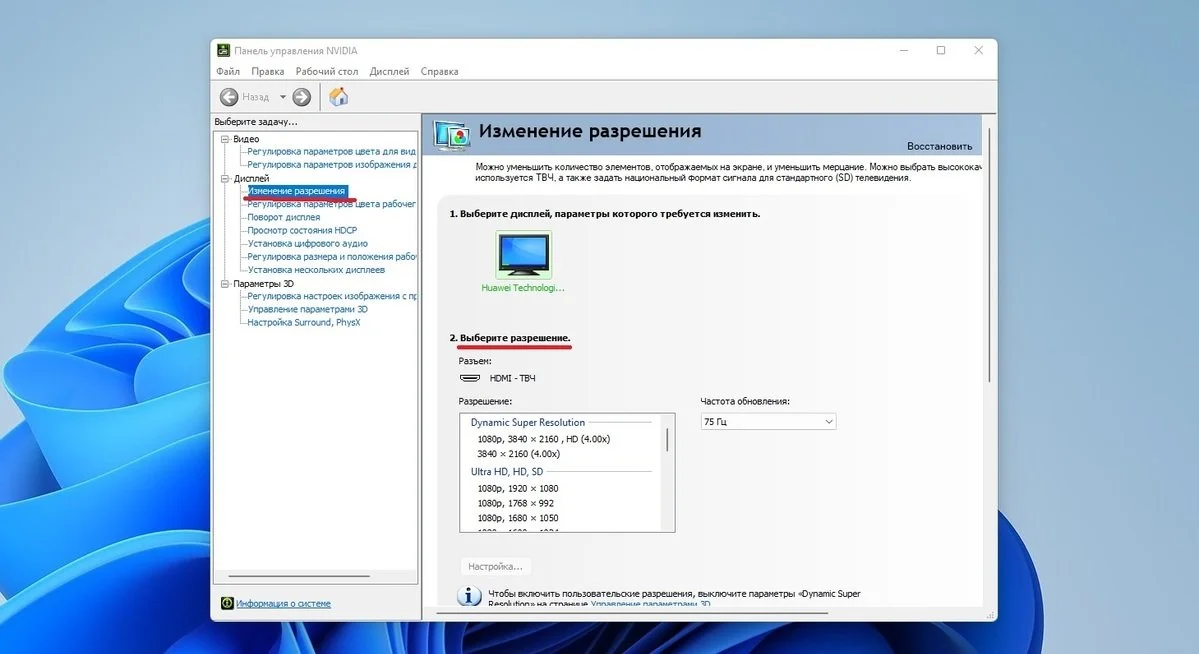The height and width of the screenshot is (654, 1199).
Task: Open Просмотр состояния HDCP task
Action: (302, 230)
